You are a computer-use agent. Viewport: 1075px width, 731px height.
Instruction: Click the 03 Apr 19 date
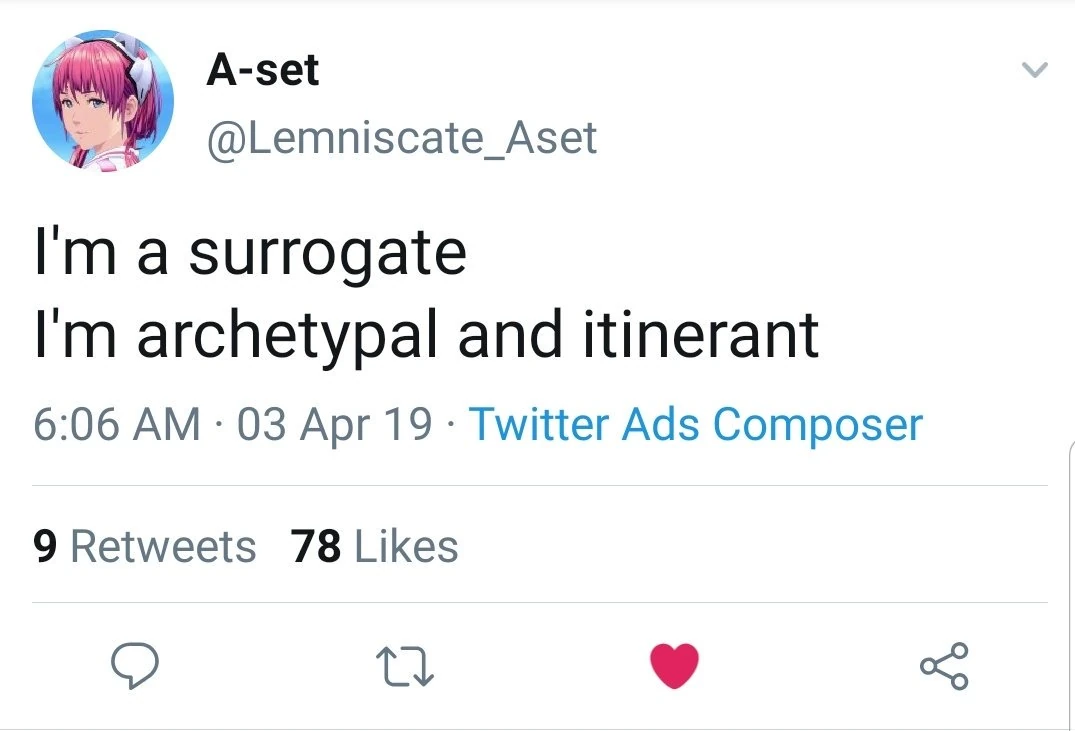click(x=336, y=424)
